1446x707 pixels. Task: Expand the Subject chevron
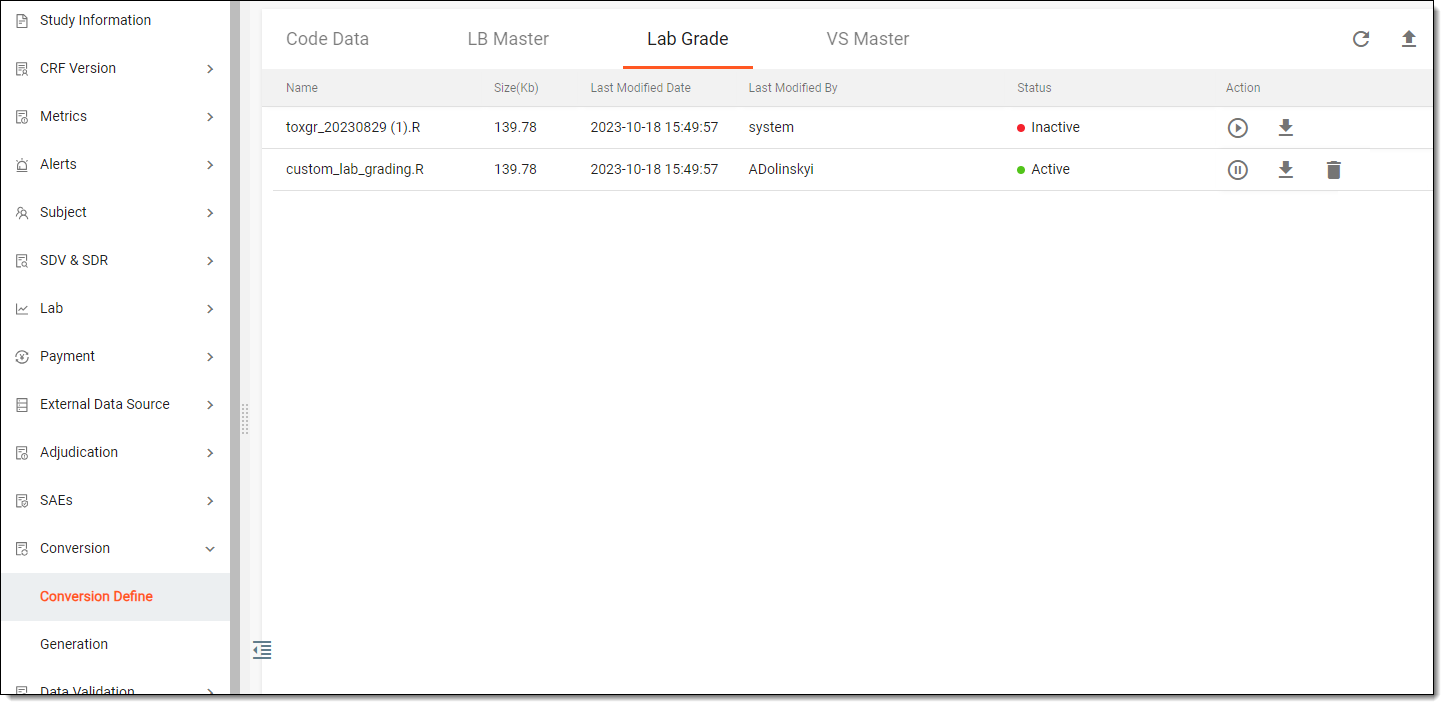pyautogui.click(x=210, y=213)
